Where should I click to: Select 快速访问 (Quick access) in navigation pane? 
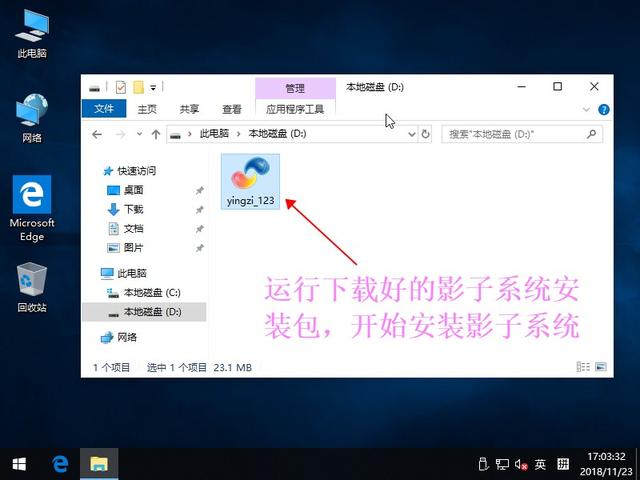pyautogui.click(x=136, y=171)
